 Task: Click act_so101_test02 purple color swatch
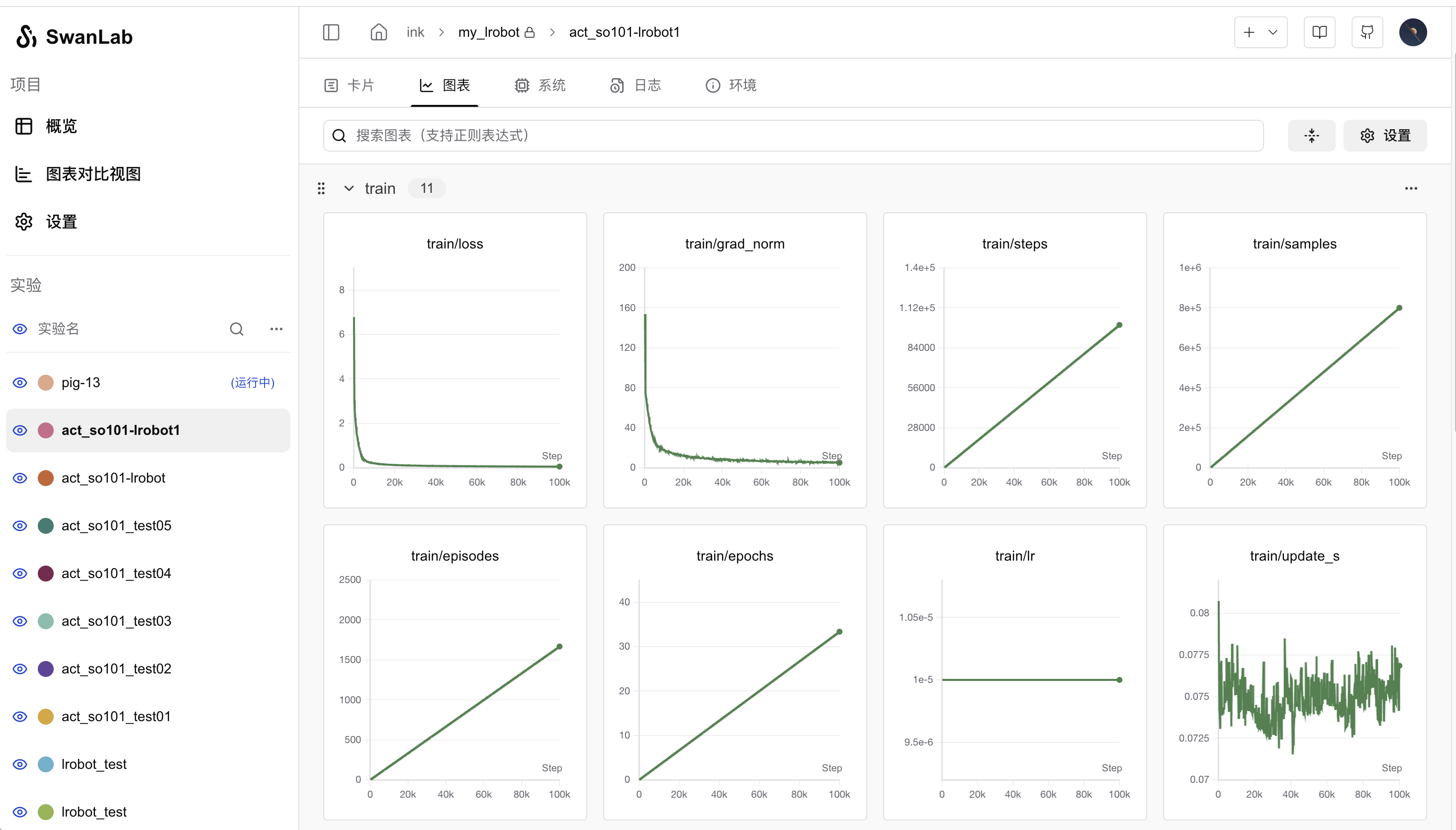46,668
